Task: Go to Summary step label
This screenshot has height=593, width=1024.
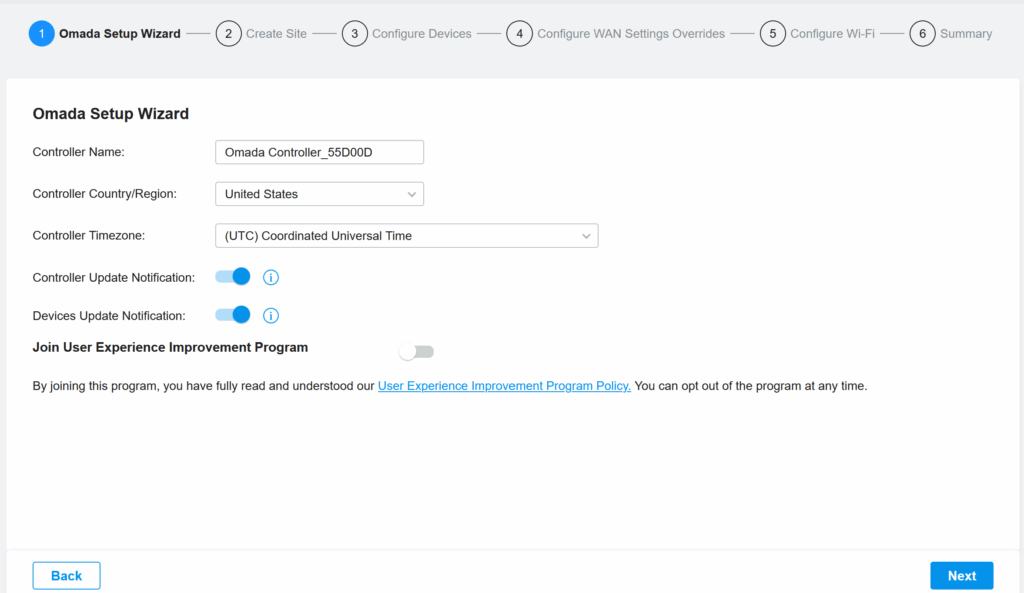Action: click(x=966, y=34)
